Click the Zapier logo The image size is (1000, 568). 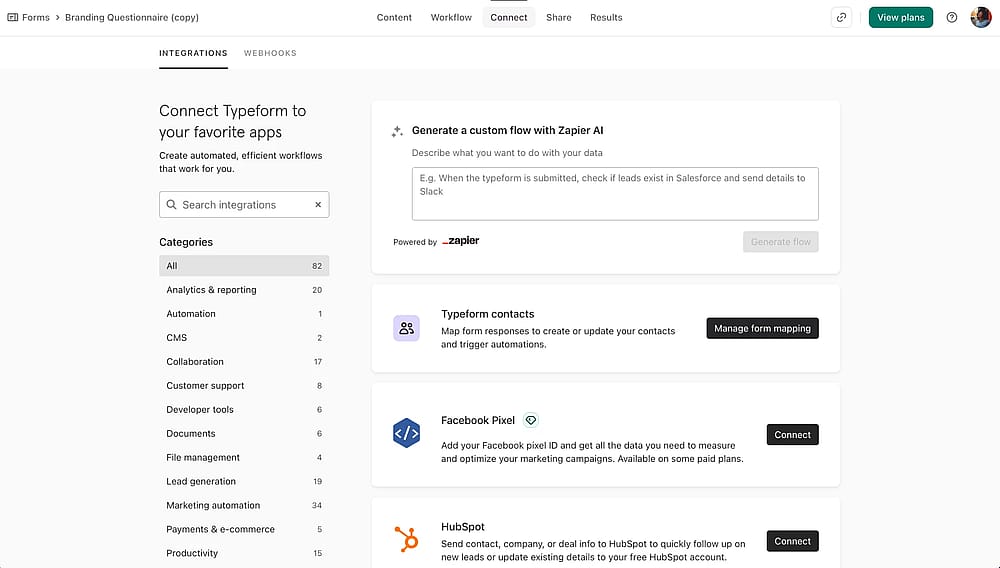pyautogui.click(x=460, y=241)
